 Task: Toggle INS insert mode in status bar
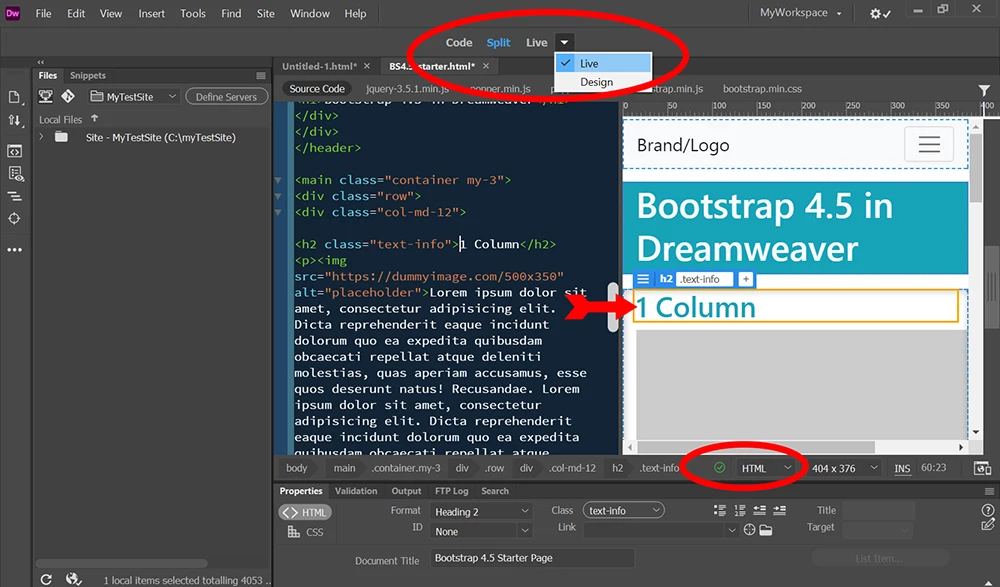(902, 468)
